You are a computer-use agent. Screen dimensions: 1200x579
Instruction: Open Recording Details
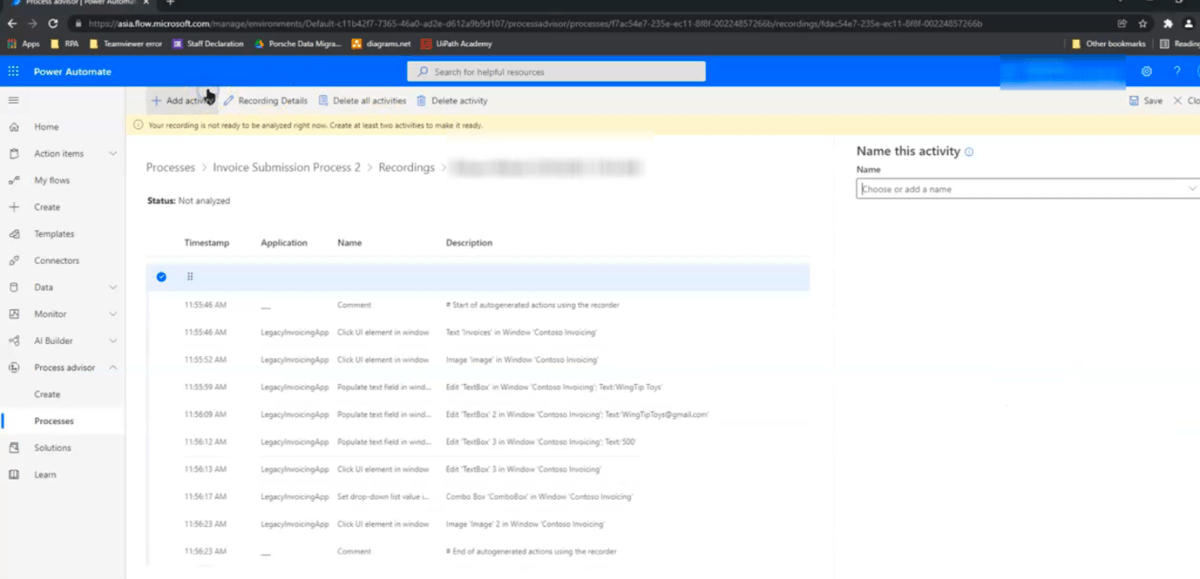tap(265, 101)
